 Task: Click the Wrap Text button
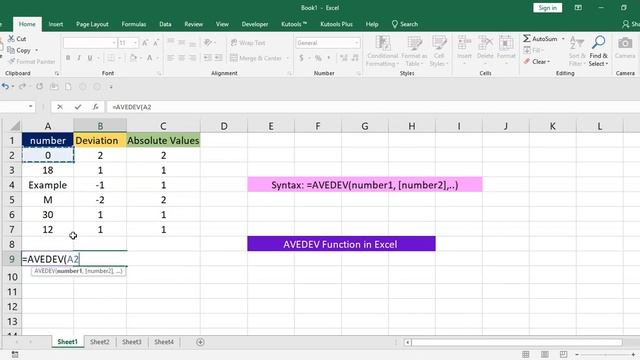click(248, 43)
